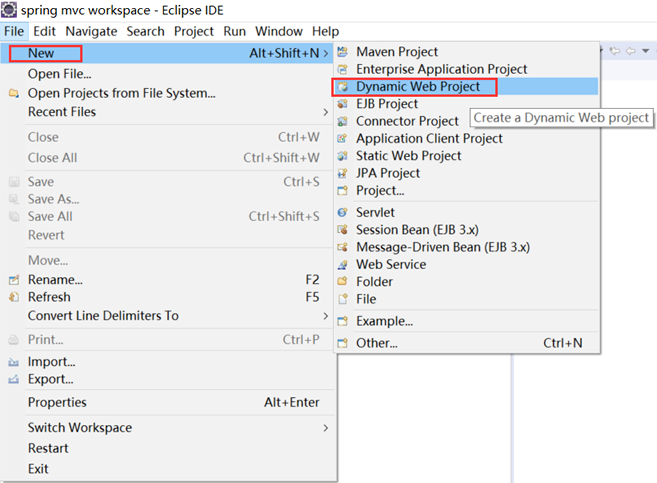Image resolution: width=657 pixels, height=483 pixels.
Task: Click the Import icon
Action: point(14,362)
